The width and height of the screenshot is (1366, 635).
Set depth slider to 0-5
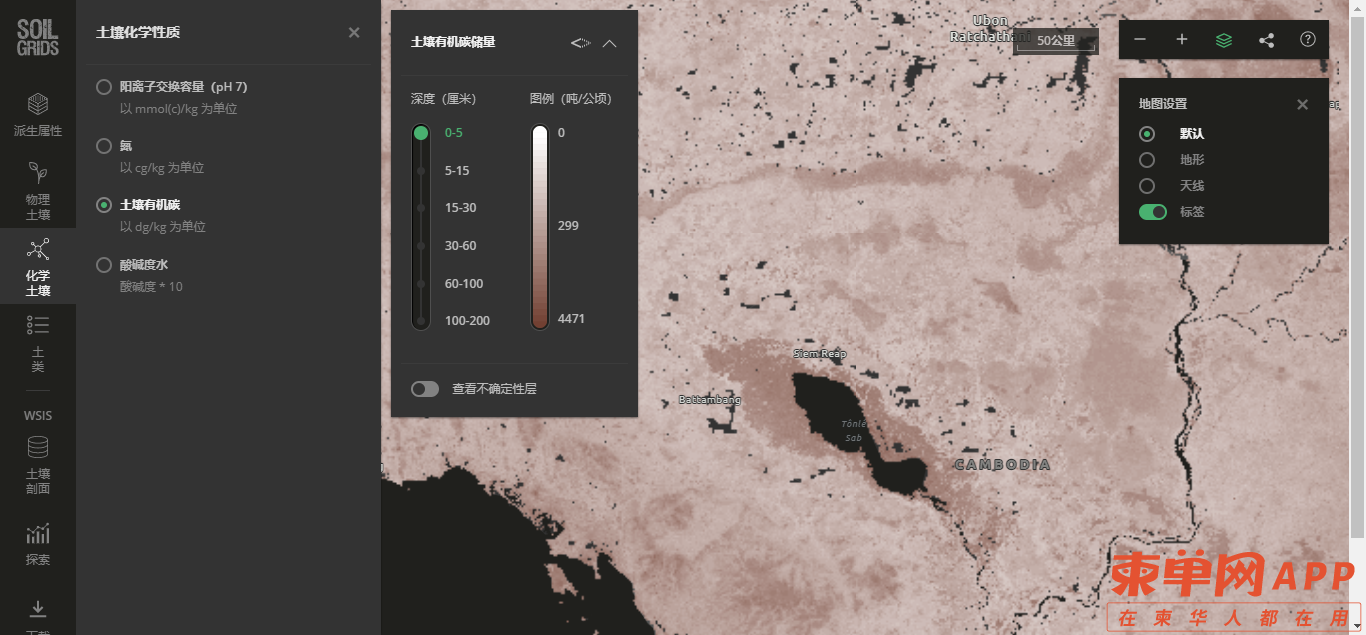421,133
